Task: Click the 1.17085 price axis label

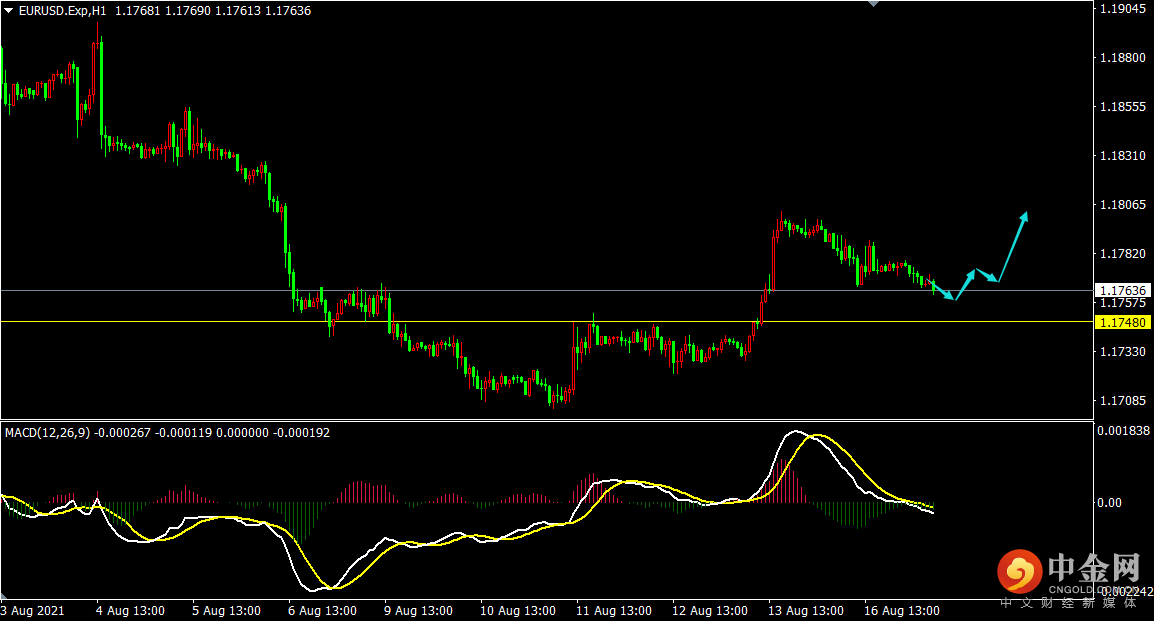Action: point(1122,400)
